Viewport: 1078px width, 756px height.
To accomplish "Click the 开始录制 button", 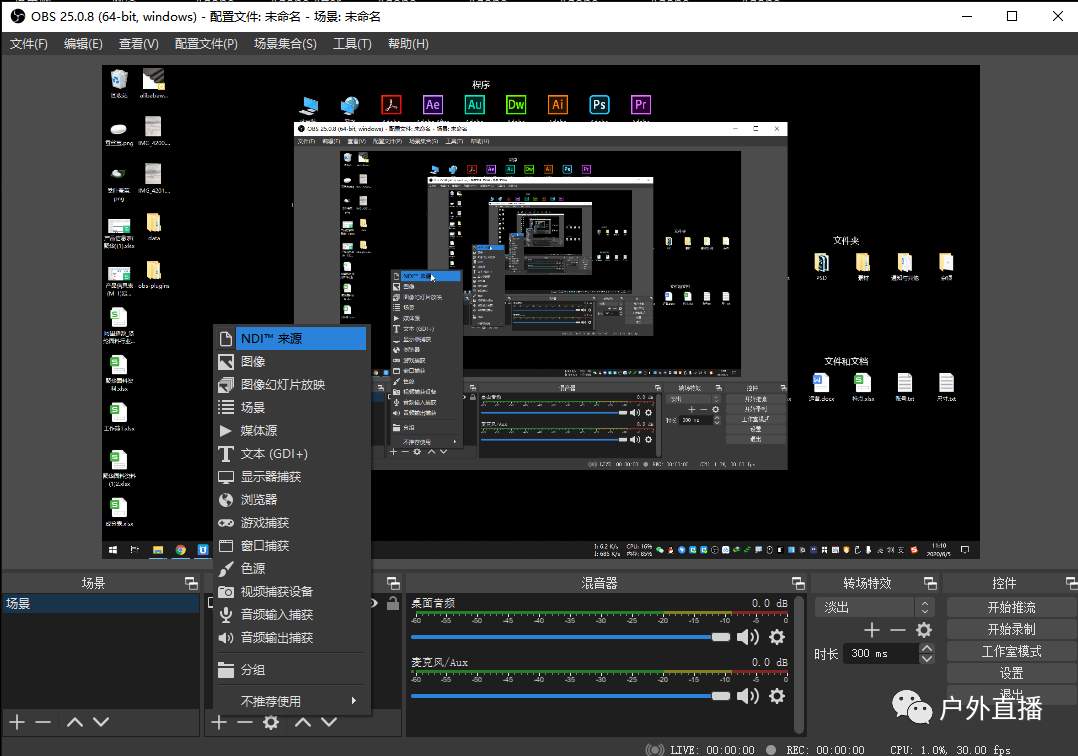I will [1011, 629].
